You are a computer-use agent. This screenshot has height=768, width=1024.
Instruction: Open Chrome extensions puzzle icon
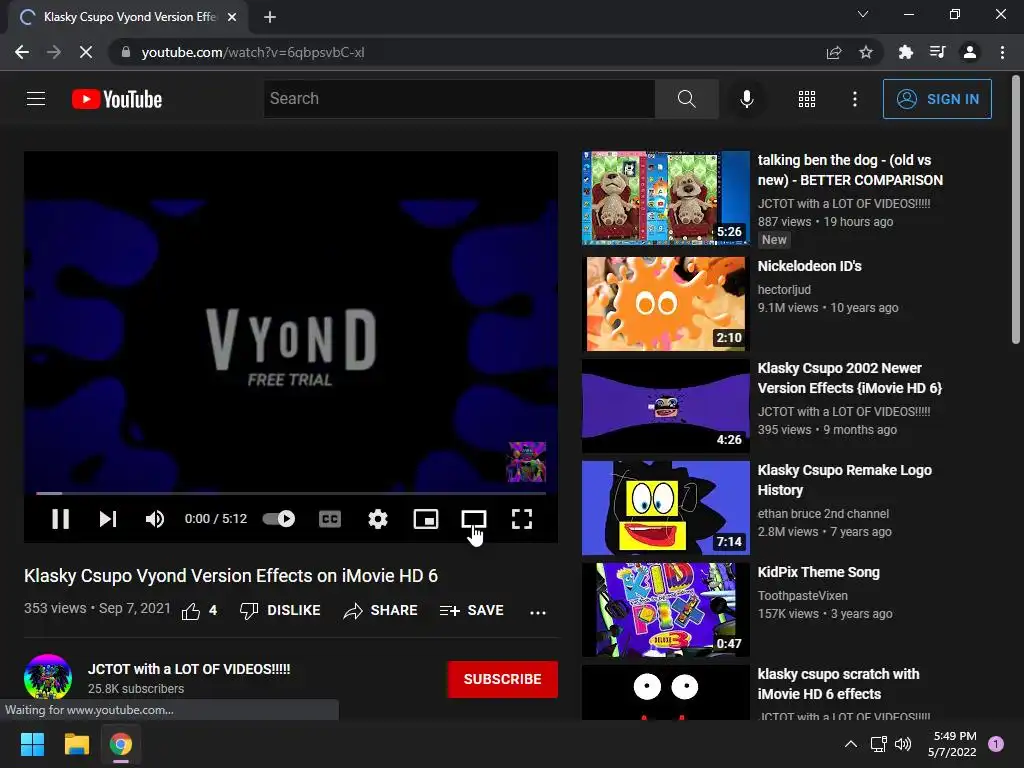tap(905, 52)
